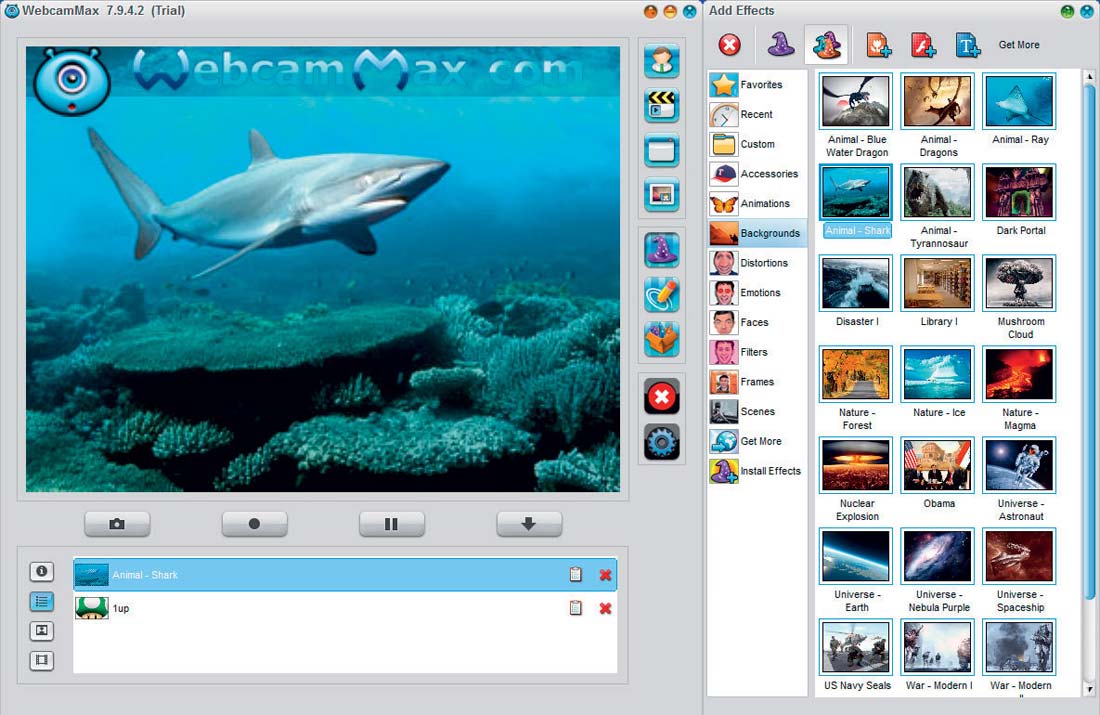Open the Scenes category
This screenshot has width=1100, height=715.
[757, 412]
